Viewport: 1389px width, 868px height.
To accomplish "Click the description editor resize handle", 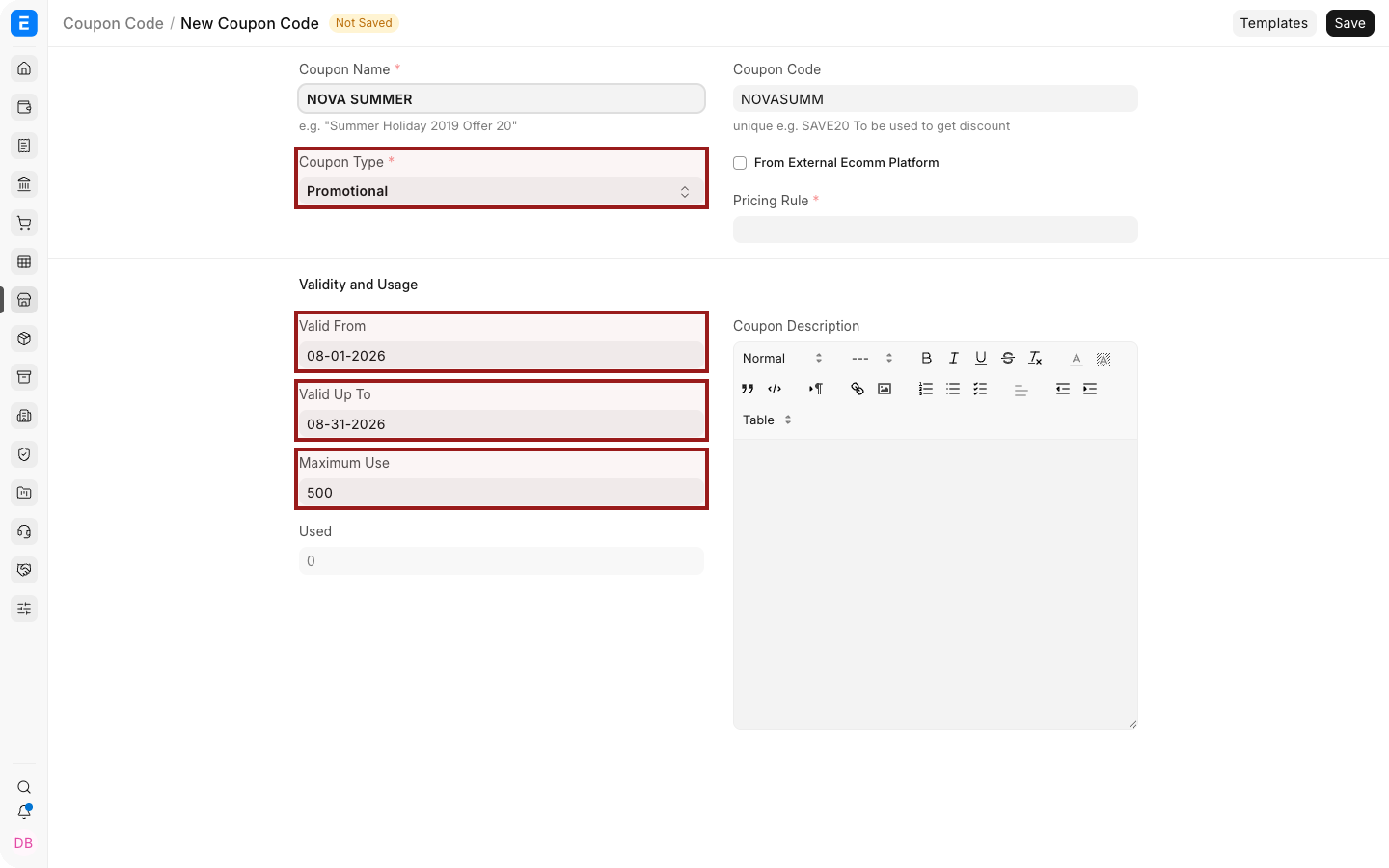I will 1132,724.
